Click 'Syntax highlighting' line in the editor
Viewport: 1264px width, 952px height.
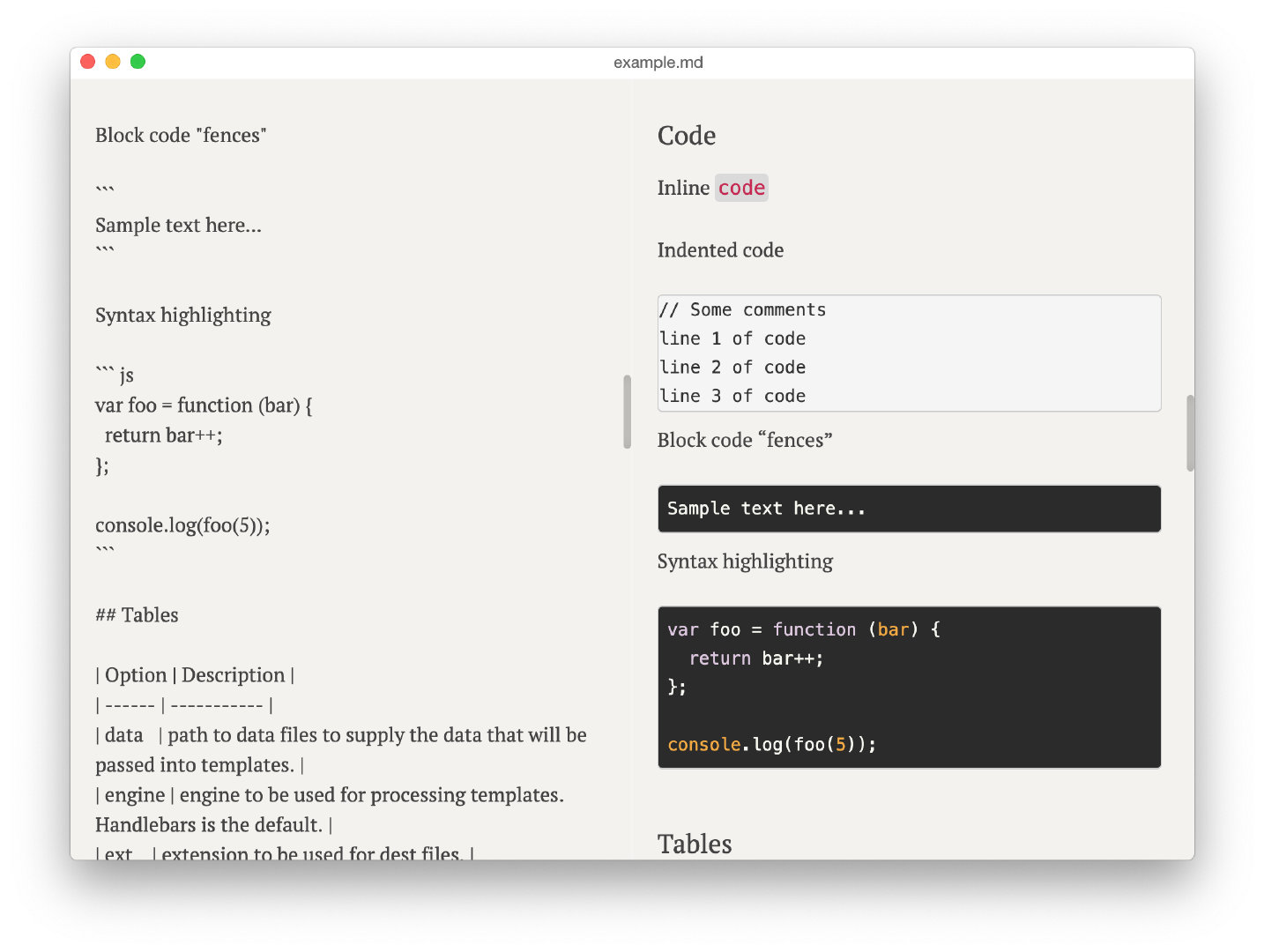coord(183,316)
